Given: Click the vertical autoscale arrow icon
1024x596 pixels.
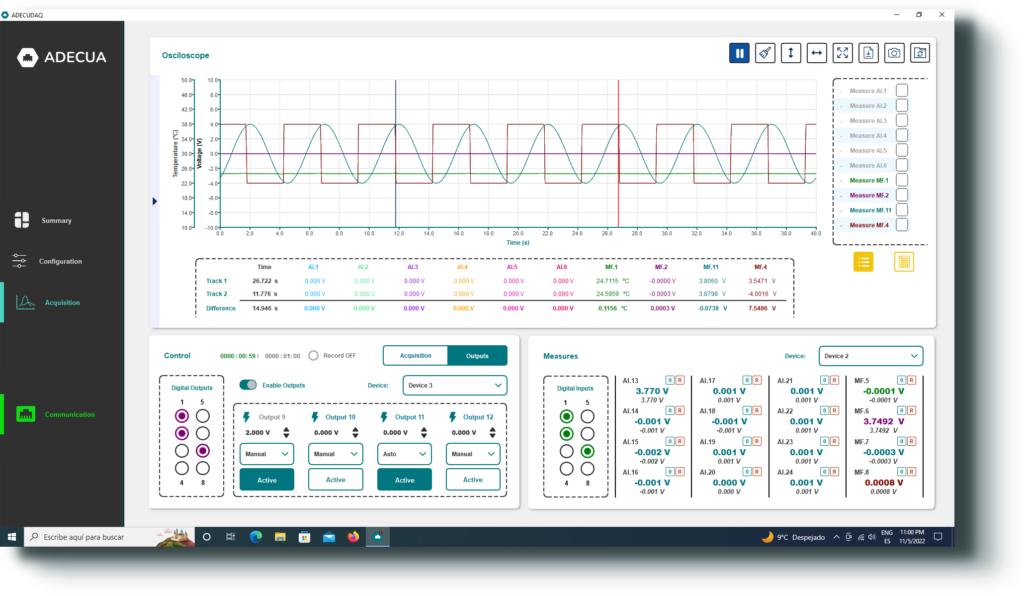Looking at the screenshot, I should [791, 53].
